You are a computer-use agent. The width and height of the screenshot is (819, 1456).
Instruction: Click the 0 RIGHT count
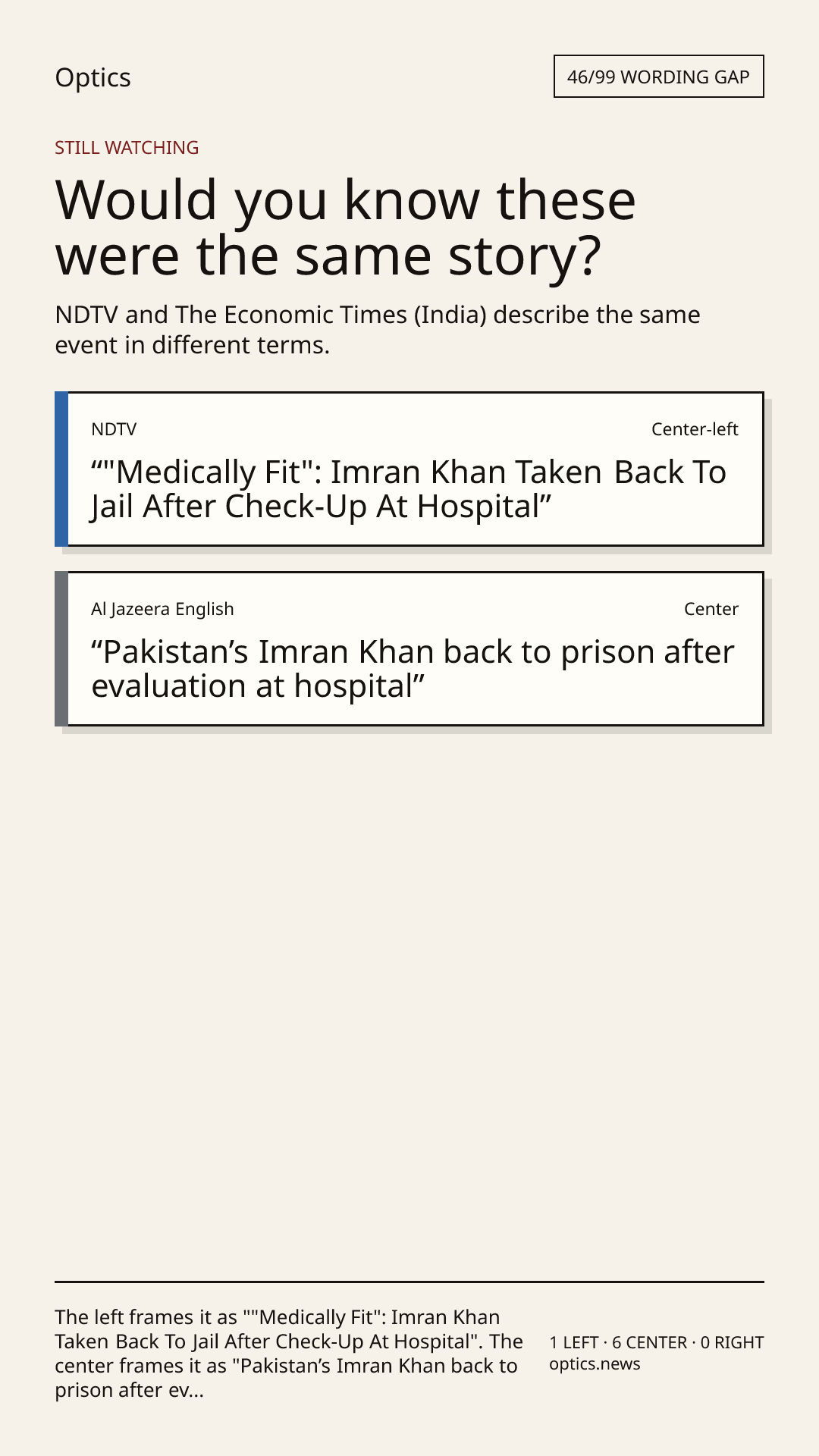coord(732,1342)
